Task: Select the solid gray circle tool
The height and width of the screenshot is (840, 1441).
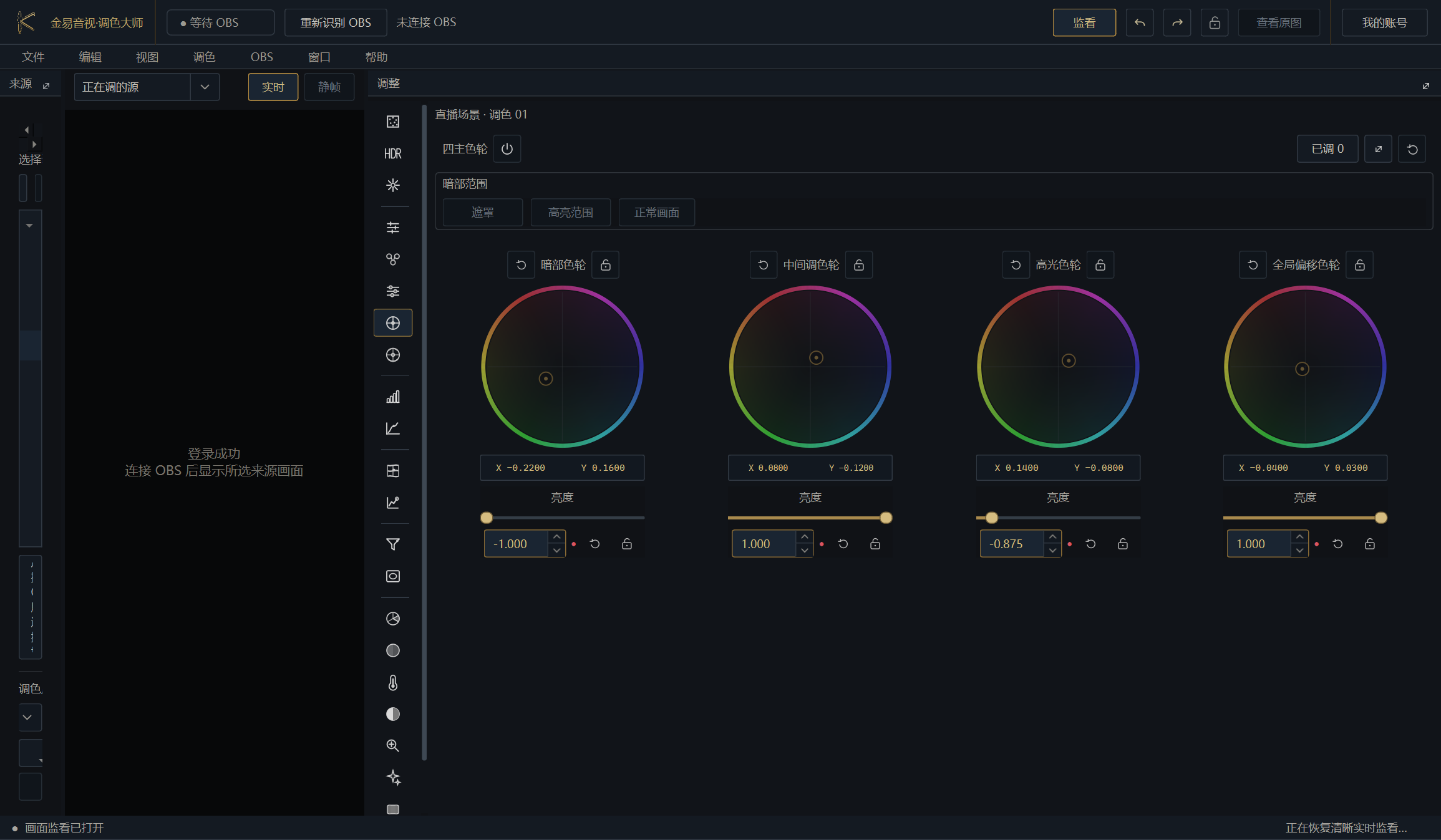Action: tap(393, 650)
